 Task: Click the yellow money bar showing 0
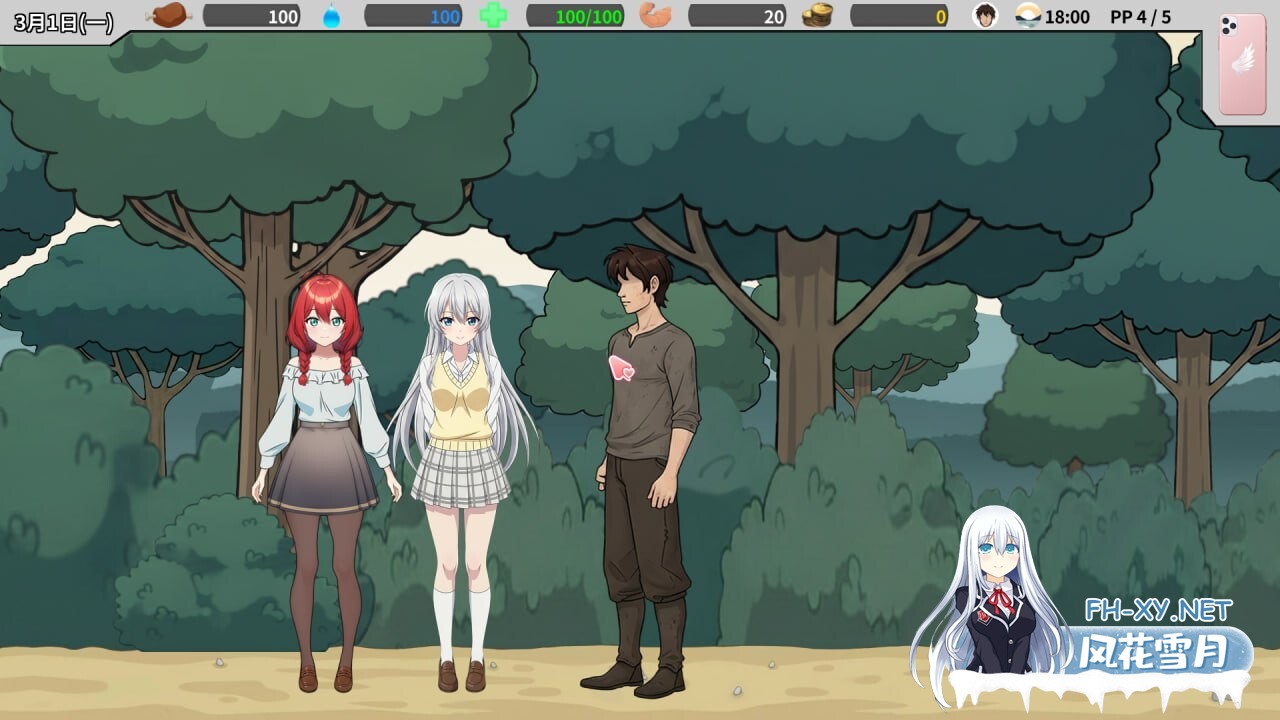(900, 15)
